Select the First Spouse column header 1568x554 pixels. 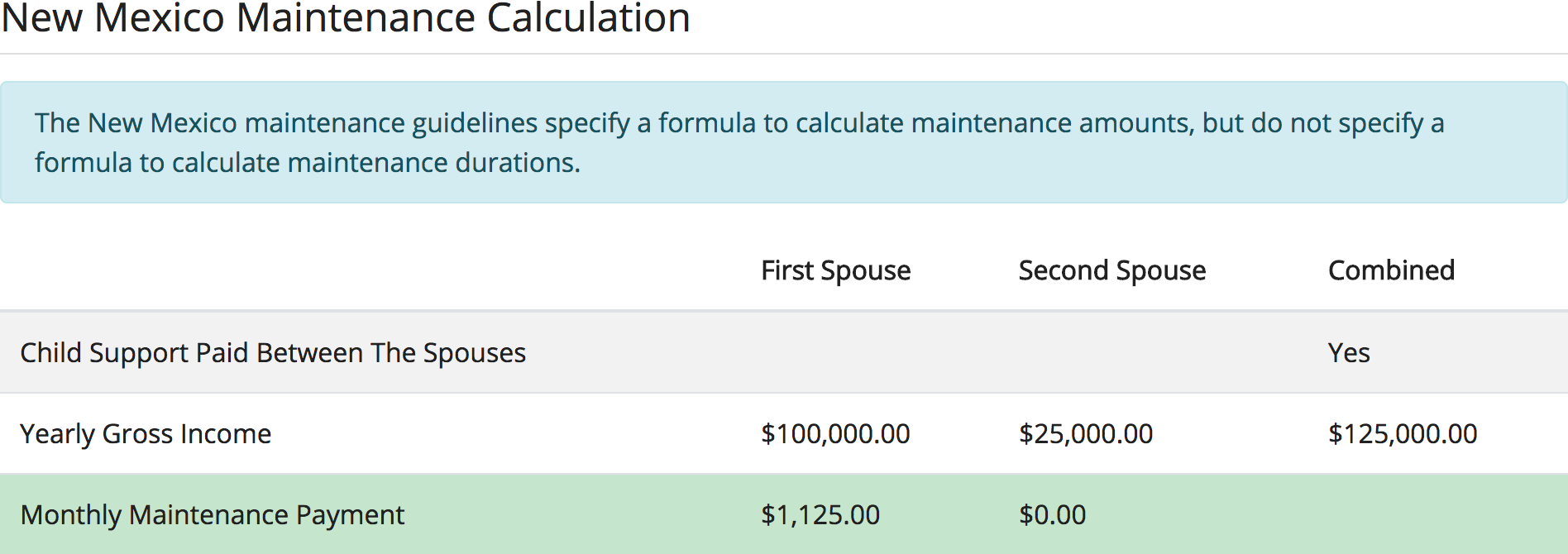click(x=835, y=270)
